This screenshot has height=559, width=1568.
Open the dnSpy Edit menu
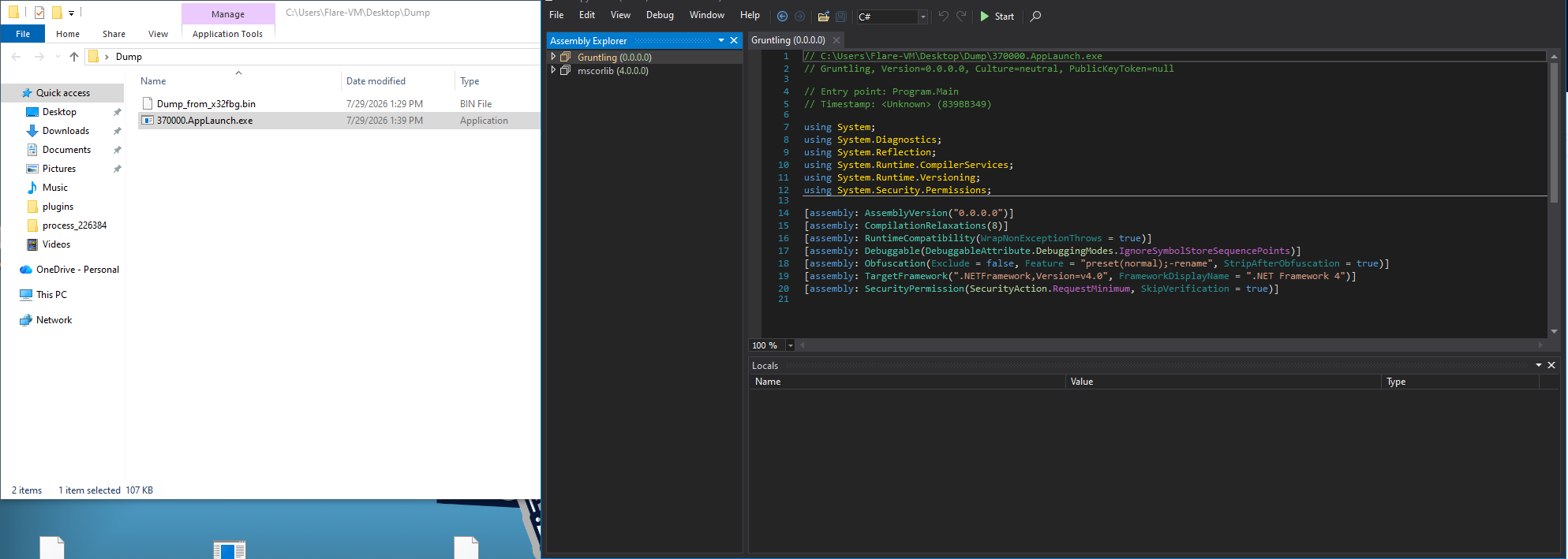pyautogui.click(x=587, y=15)
